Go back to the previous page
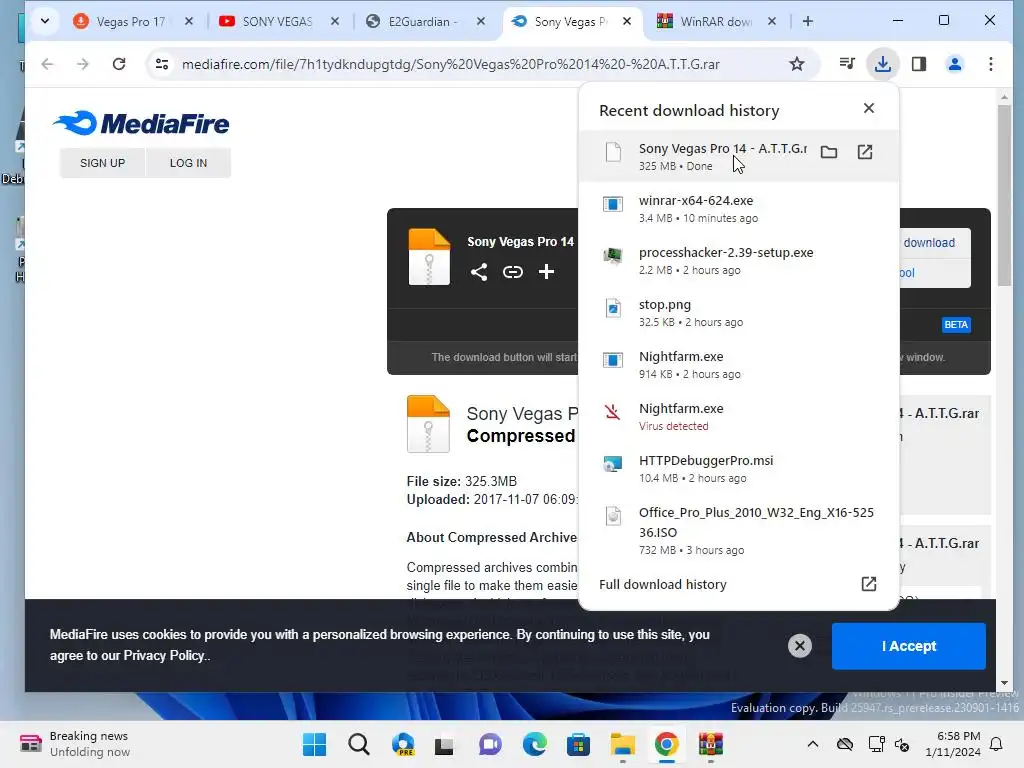Viewport: 1024px width, 768px height. click(47, 64)
